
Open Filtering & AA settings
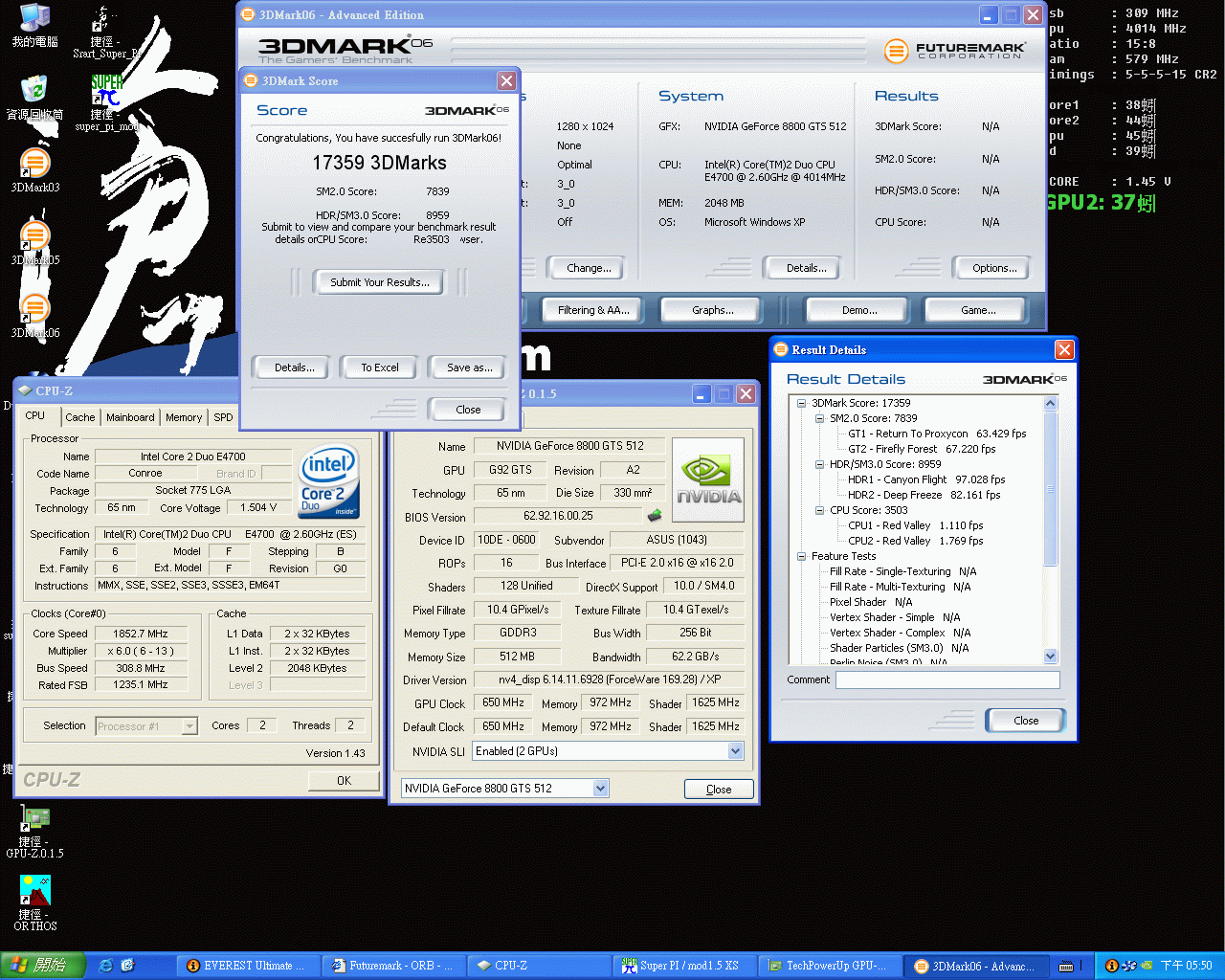594,310
